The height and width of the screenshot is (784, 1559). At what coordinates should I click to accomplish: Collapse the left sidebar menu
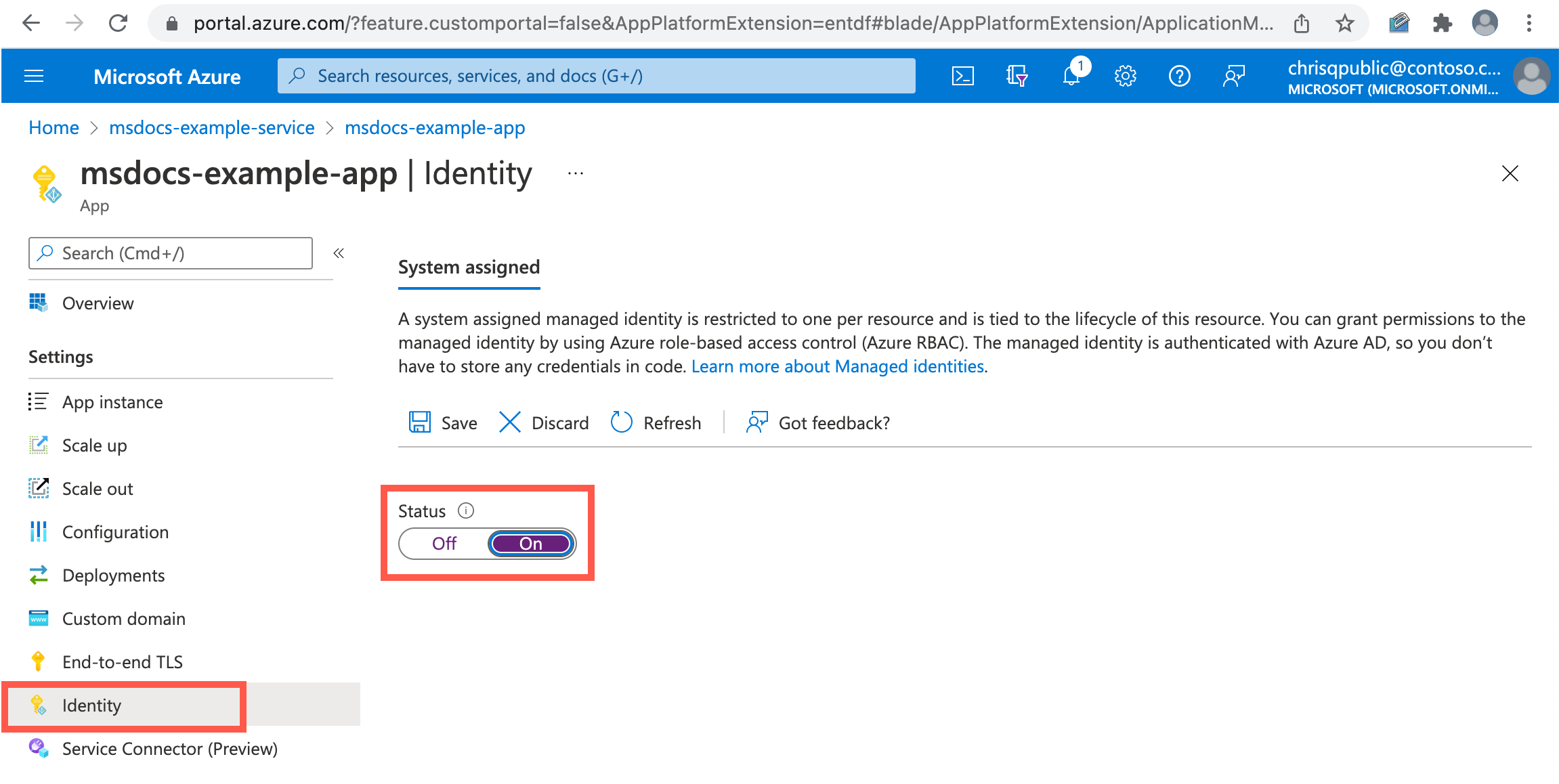coord(339,253)
